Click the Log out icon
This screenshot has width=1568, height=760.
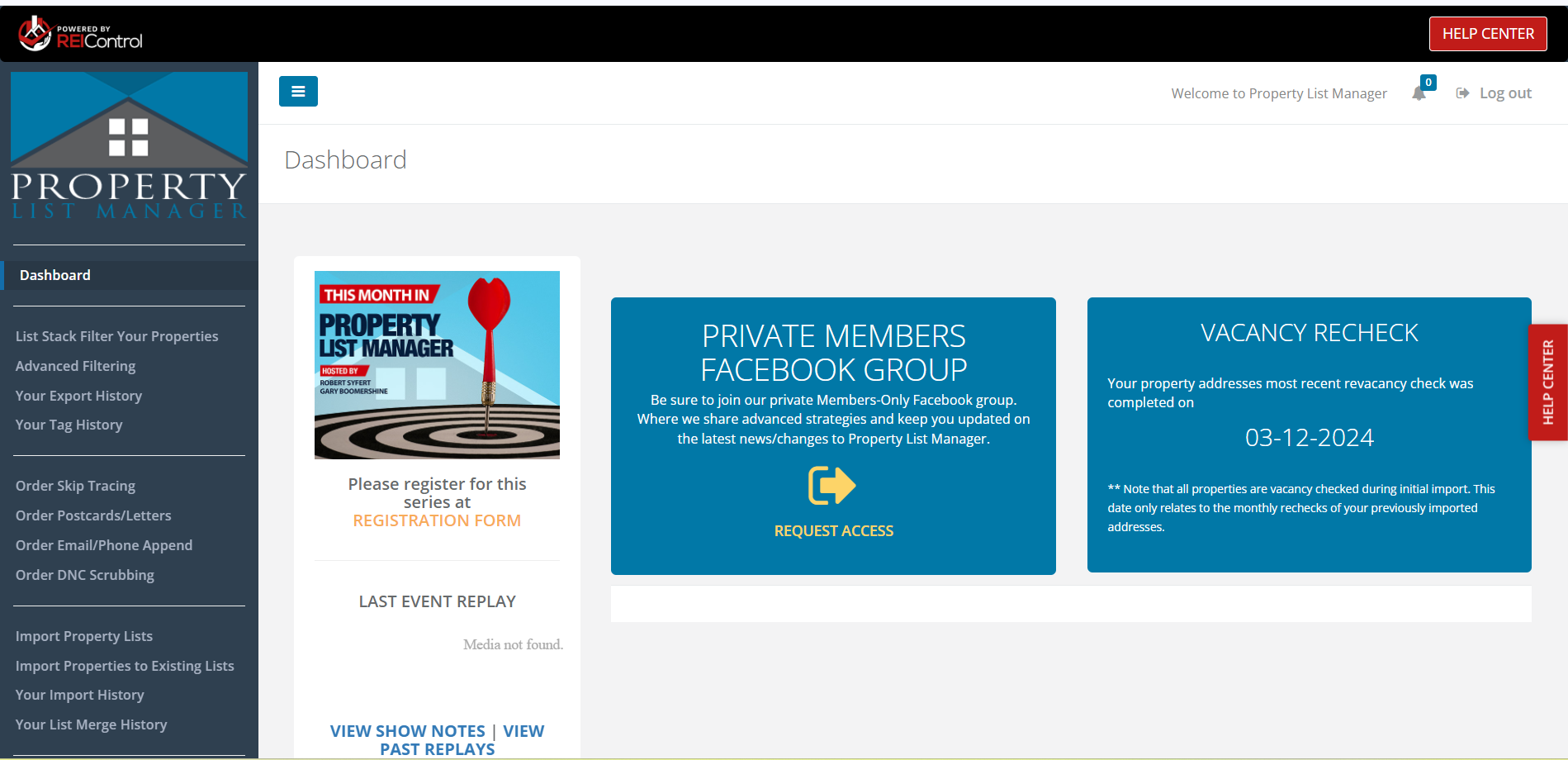point(1463,93)
